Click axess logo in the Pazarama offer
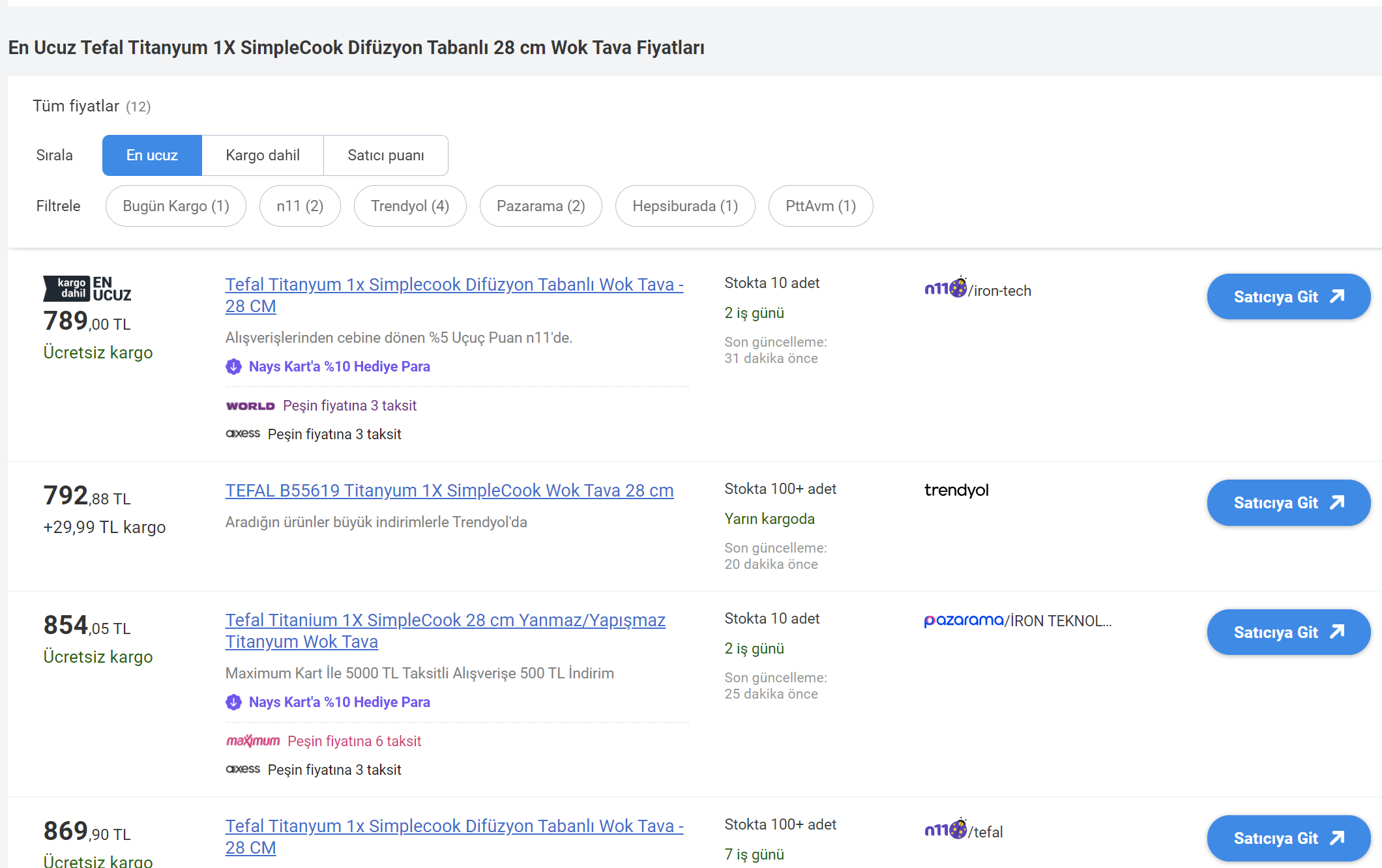 click(x=243, y=769)
